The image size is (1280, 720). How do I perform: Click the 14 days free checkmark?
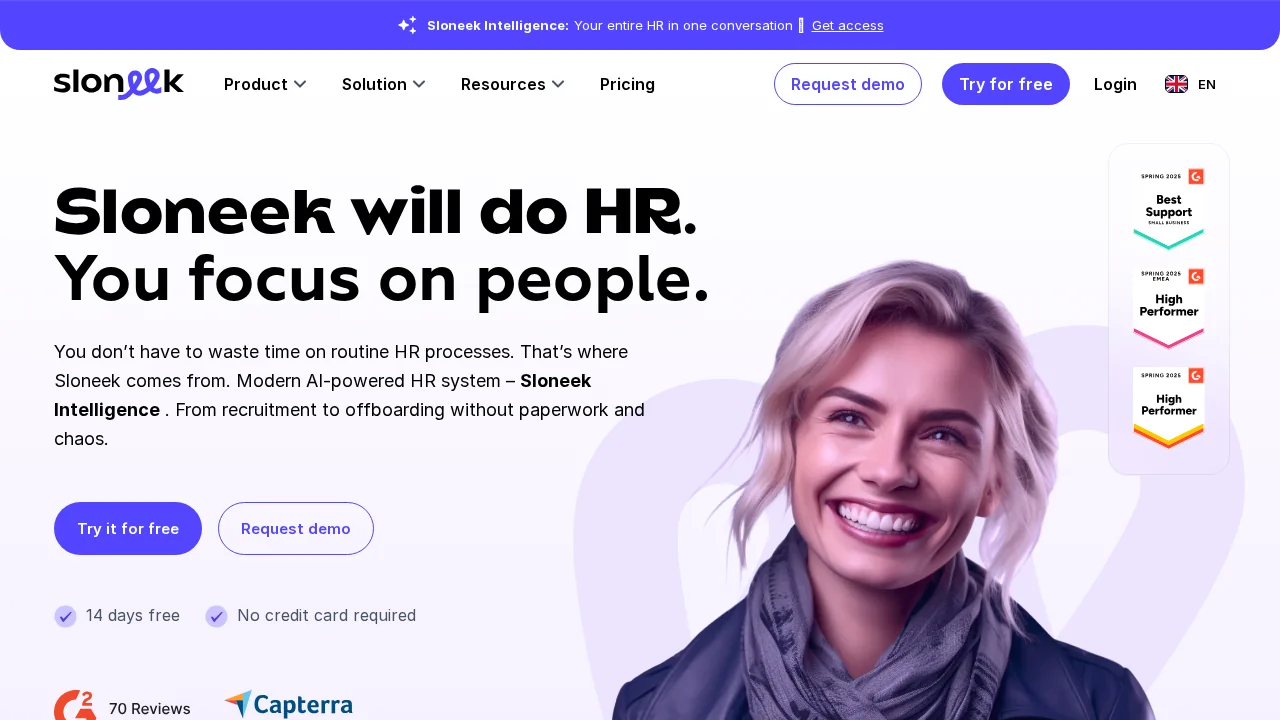click(x=65, y=616)
